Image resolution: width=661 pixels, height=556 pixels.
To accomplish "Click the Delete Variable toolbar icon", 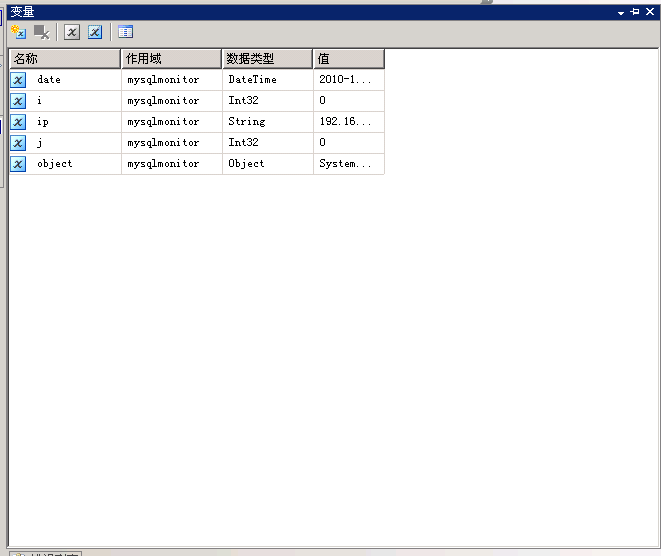I will click(x=42, y=32).
